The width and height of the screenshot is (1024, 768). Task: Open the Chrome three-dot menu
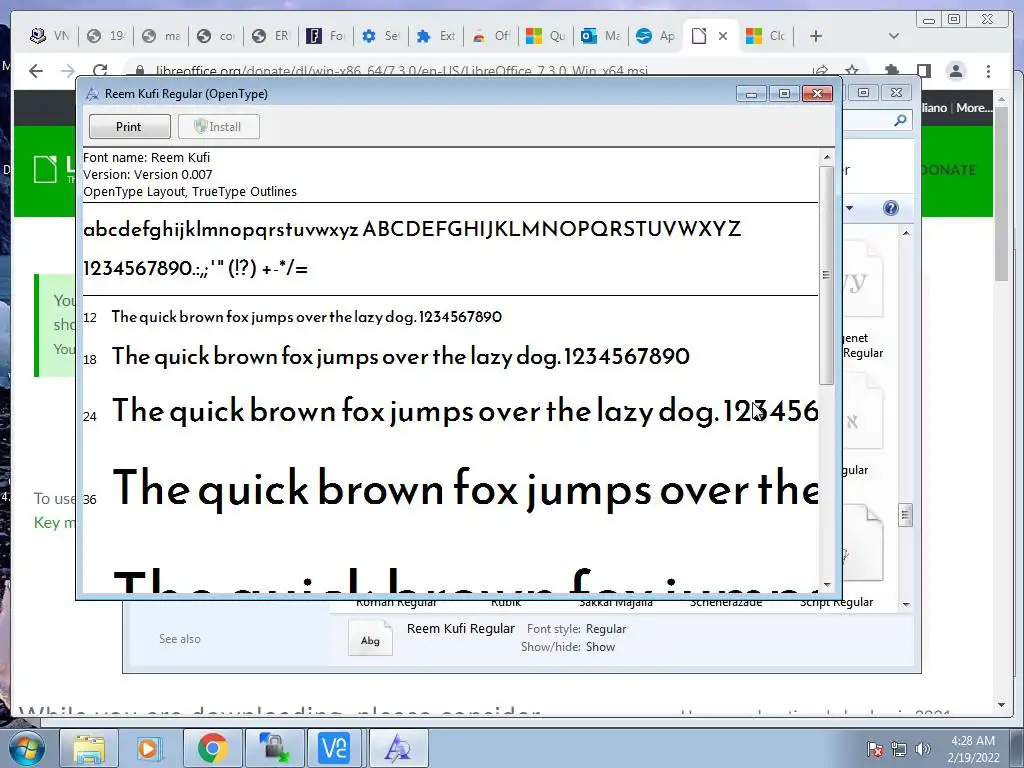[x=989, y=71]
